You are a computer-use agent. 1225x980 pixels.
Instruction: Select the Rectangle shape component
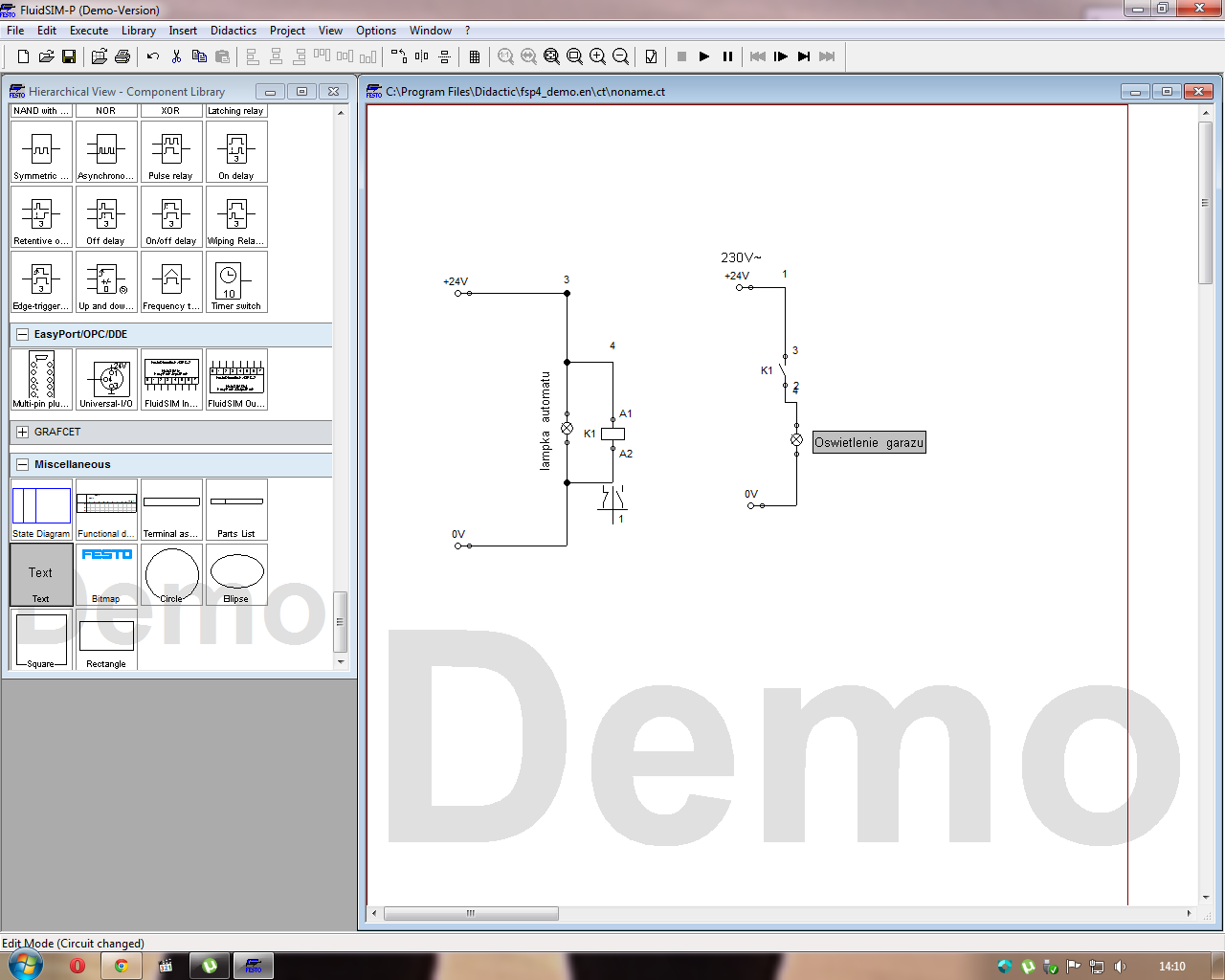pos(106,640)
